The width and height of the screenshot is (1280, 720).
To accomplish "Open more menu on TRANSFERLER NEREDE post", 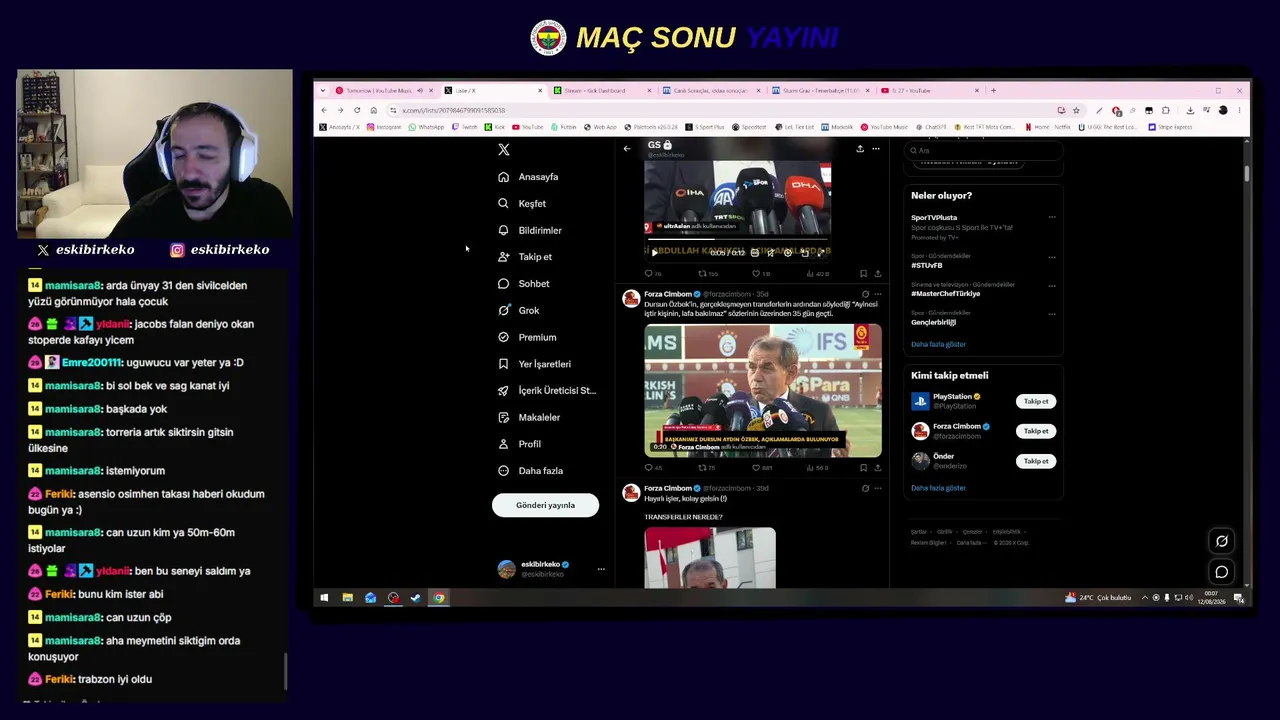I will click(x=878, y=488).
